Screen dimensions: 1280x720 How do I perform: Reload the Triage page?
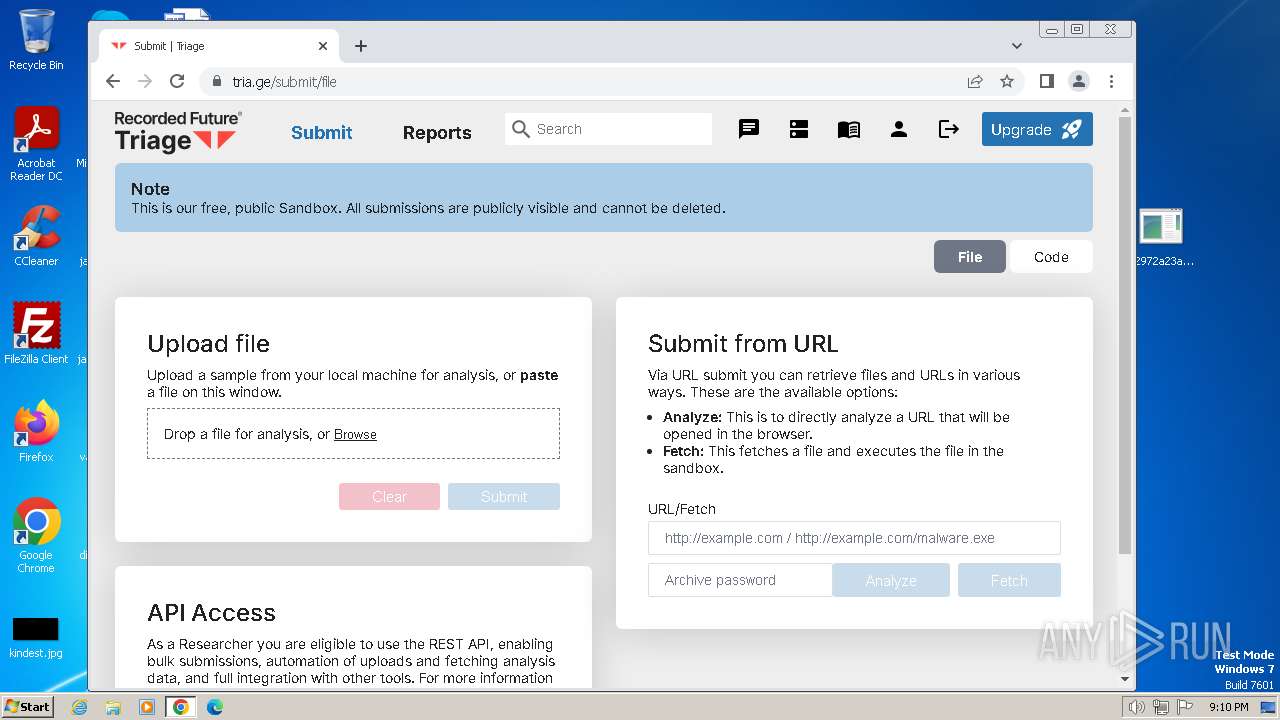click(177, 82)
